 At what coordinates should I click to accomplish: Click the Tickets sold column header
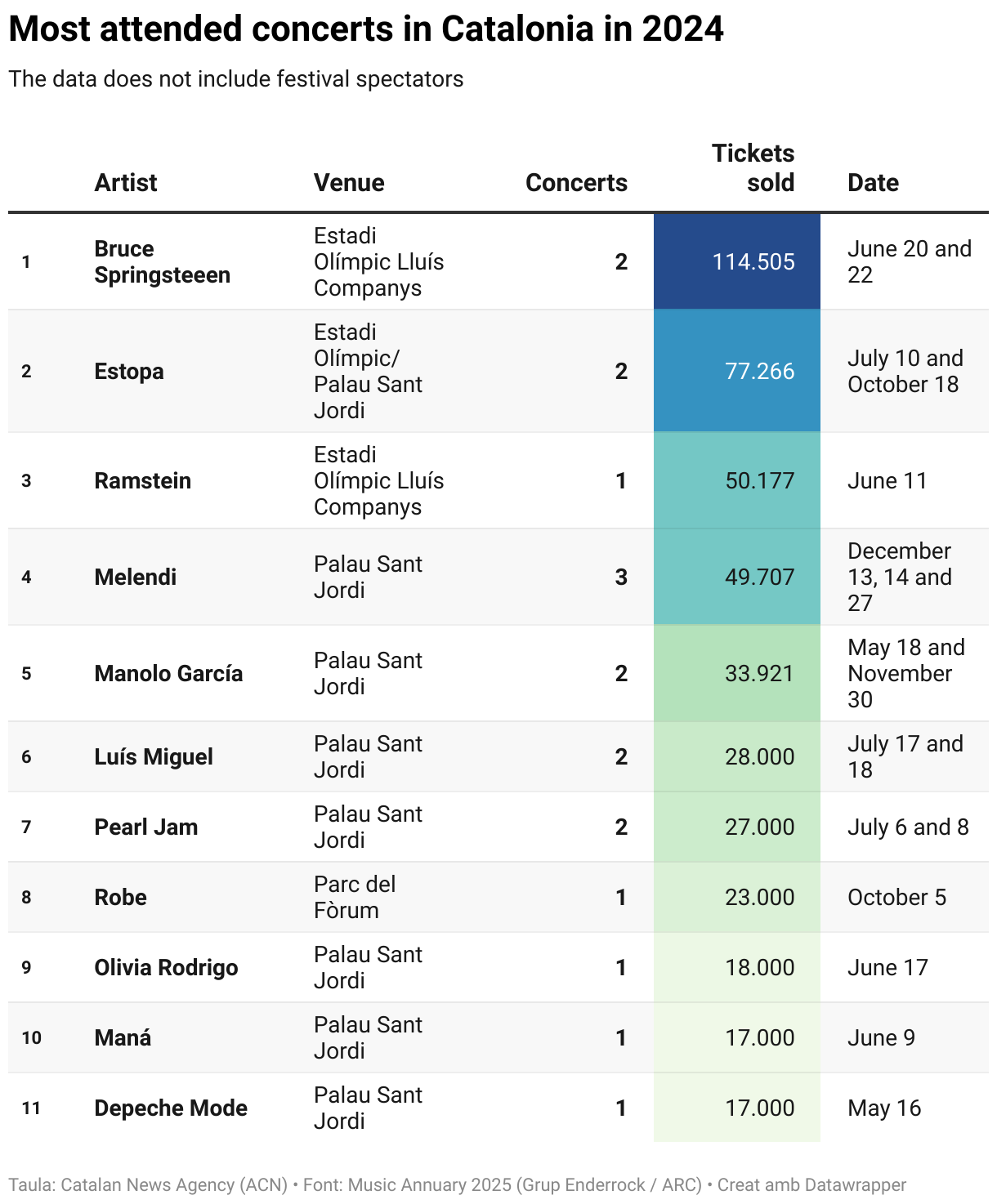(753, 167)
